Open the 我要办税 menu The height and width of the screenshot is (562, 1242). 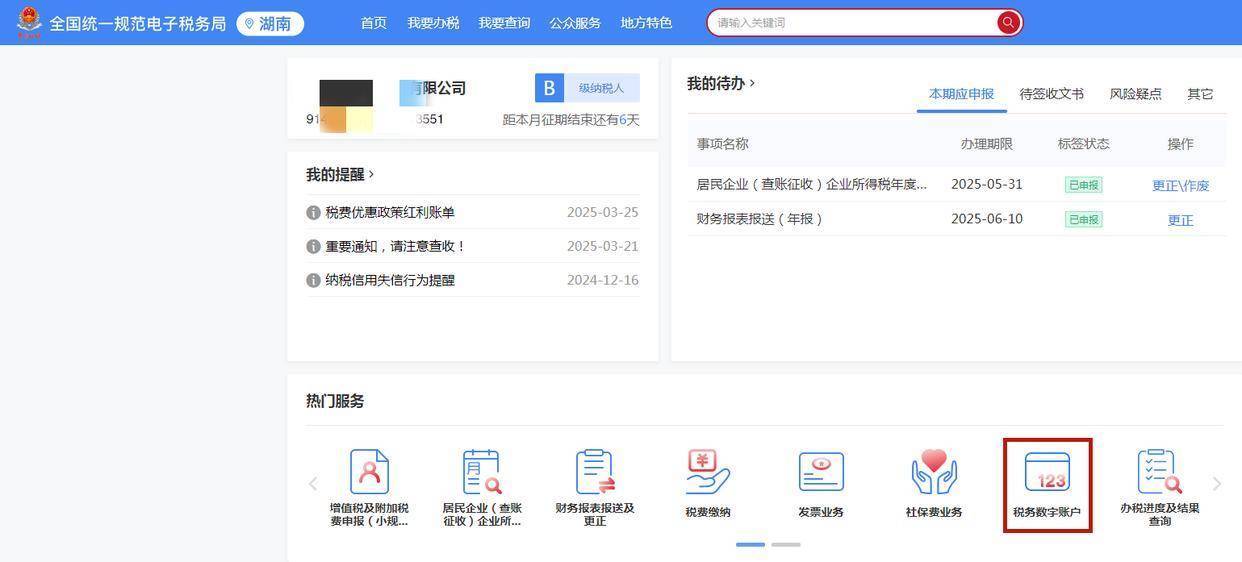[x=433, y=22]
